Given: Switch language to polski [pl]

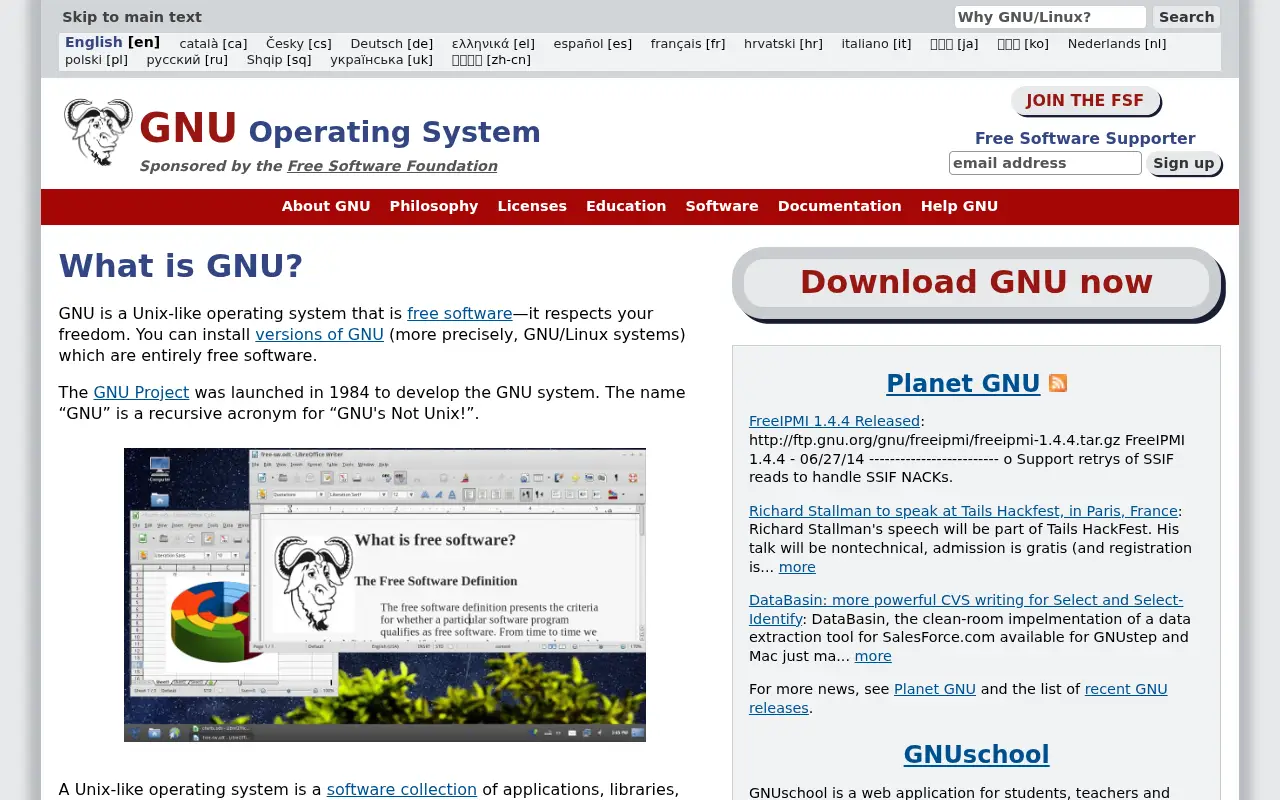Looking at the screenshot, I should point(97,60).
